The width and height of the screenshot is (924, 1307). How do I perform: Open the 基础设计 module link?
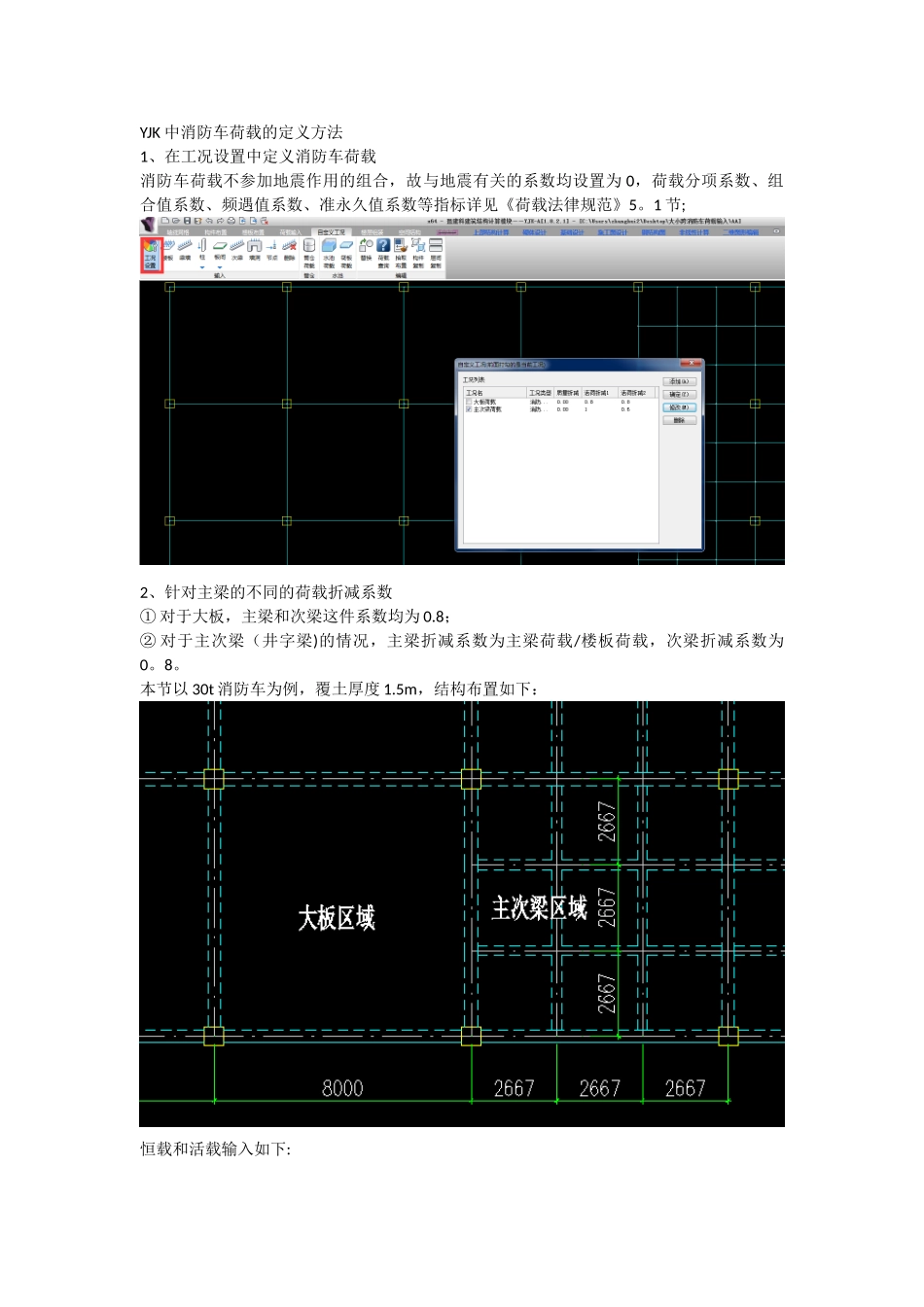tap(572, 232)
